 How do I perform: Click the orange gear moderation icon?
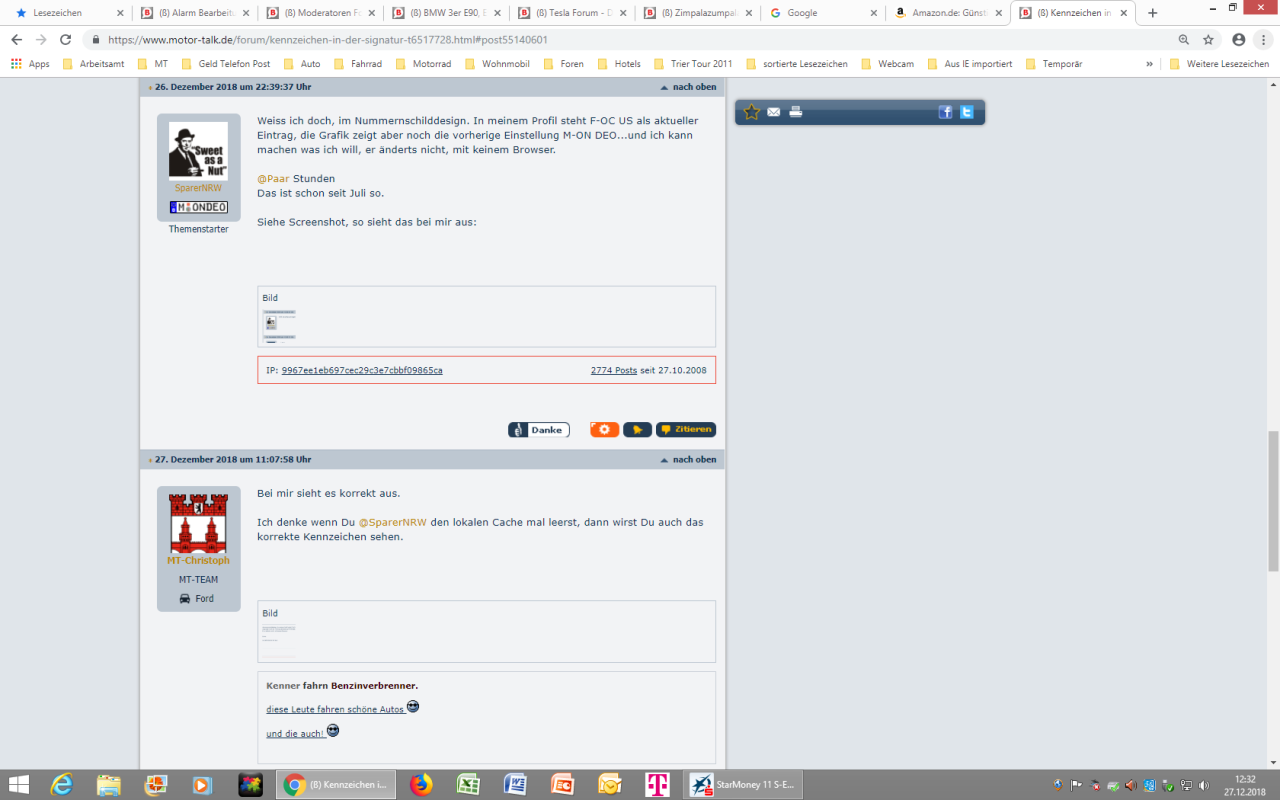click(x=604, y=430)
